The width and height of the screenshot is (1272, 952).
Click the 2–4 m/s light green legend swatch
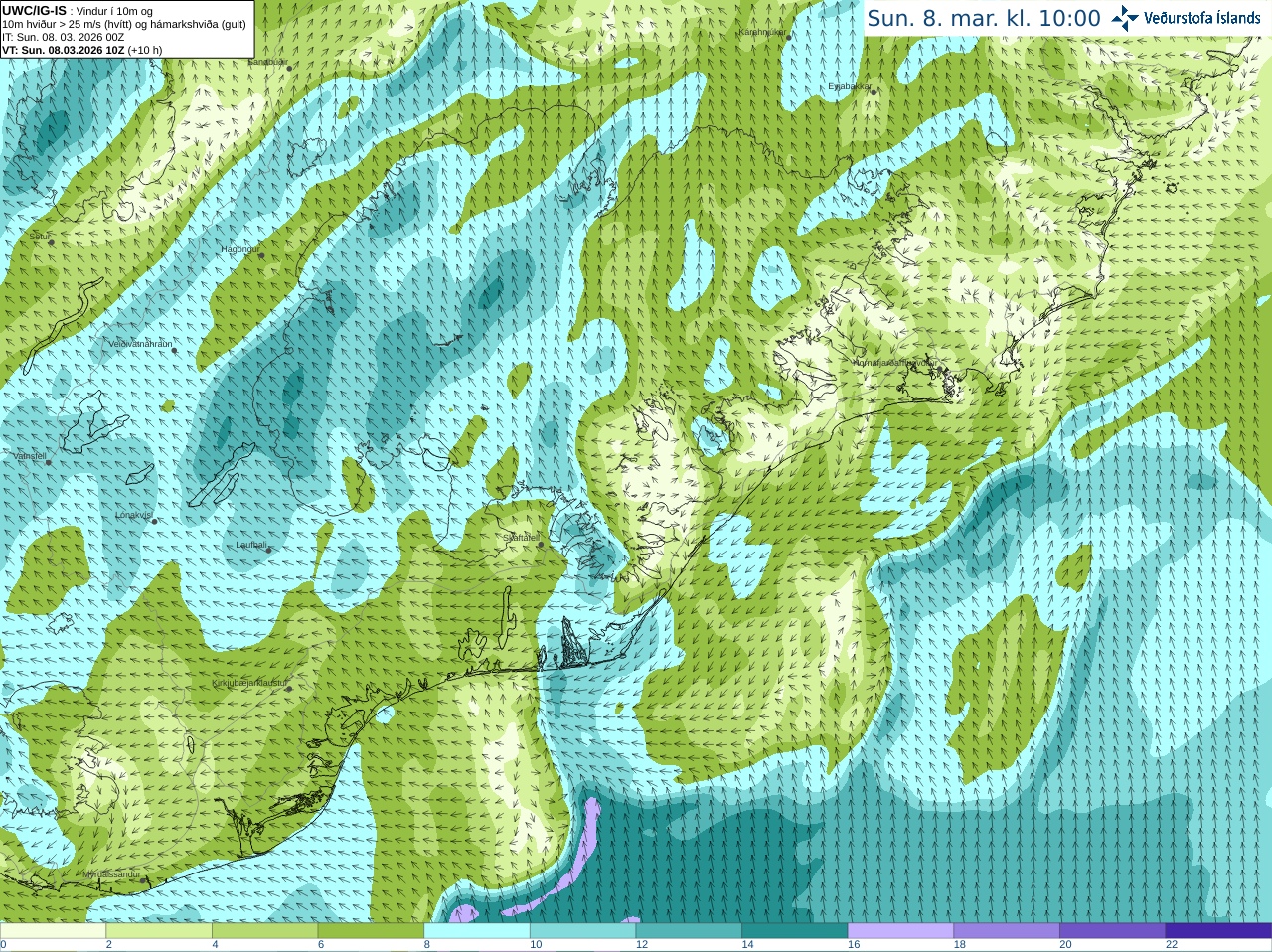coord(159,931)
